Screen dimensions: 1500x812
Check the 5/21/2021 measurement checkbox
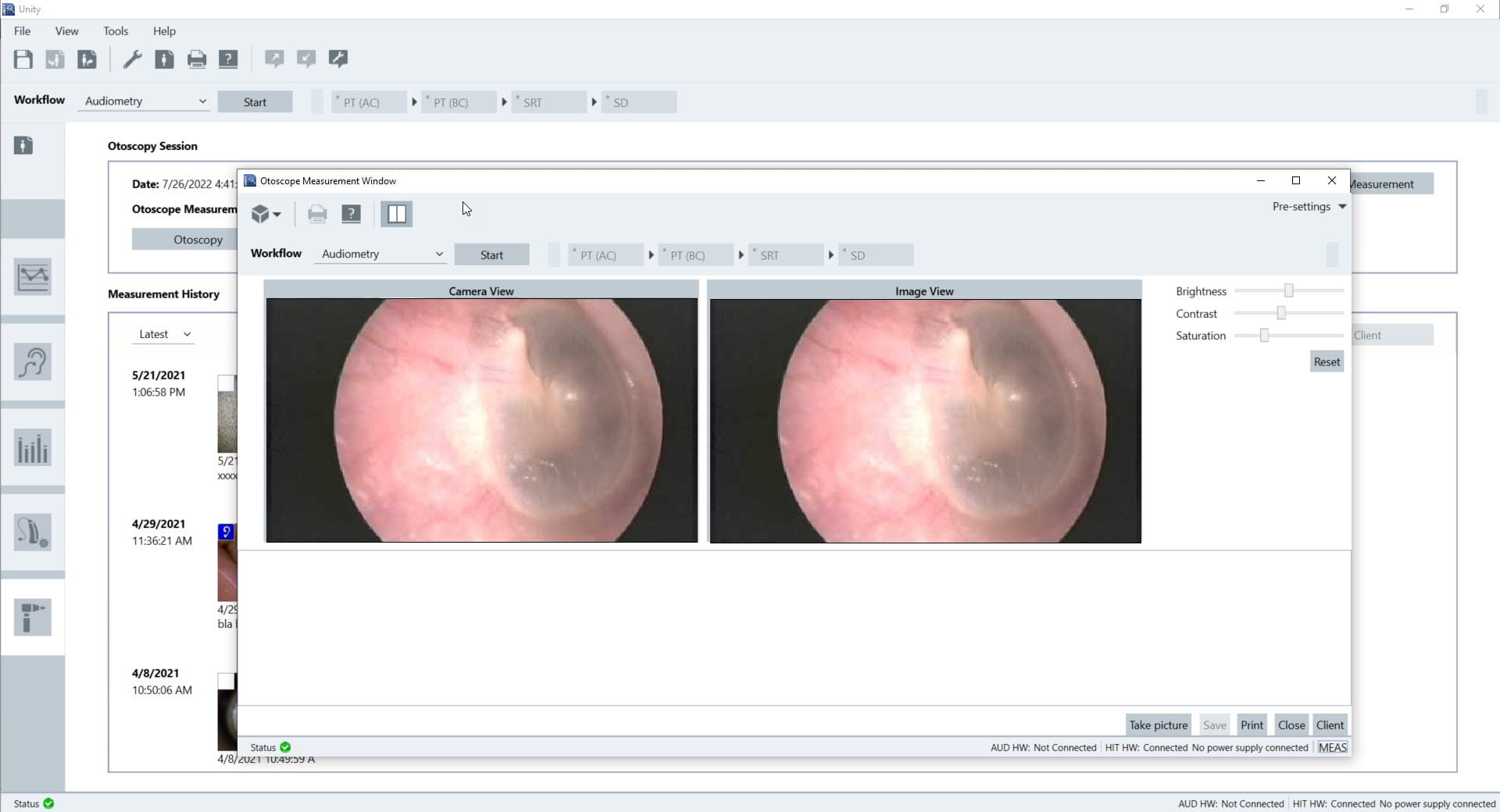(x=226, y=383)
